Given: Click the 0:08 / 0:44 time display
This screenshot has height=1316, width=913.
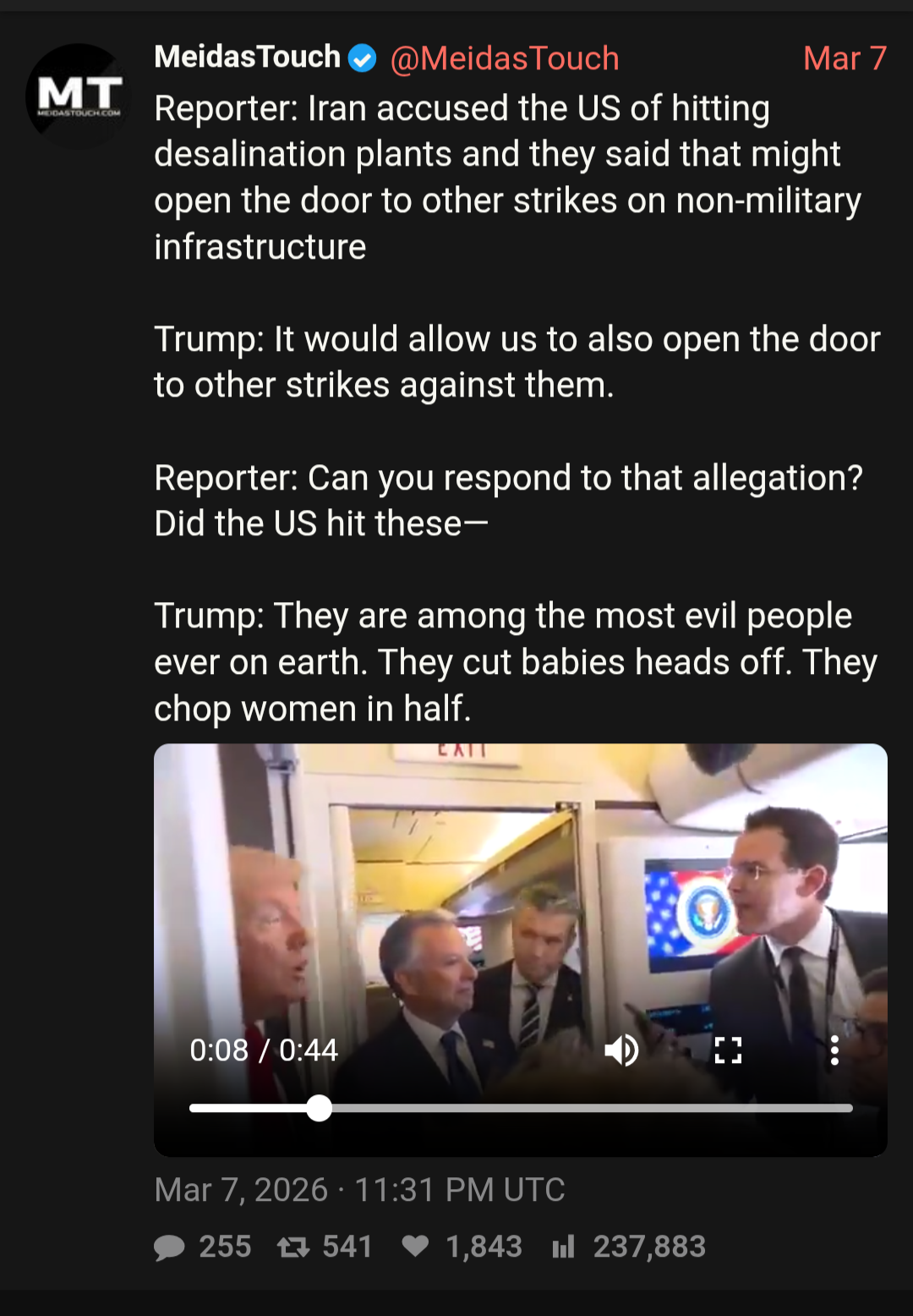Looking at the screenshot, I should pyautogui.click(x=264, y=1050).
